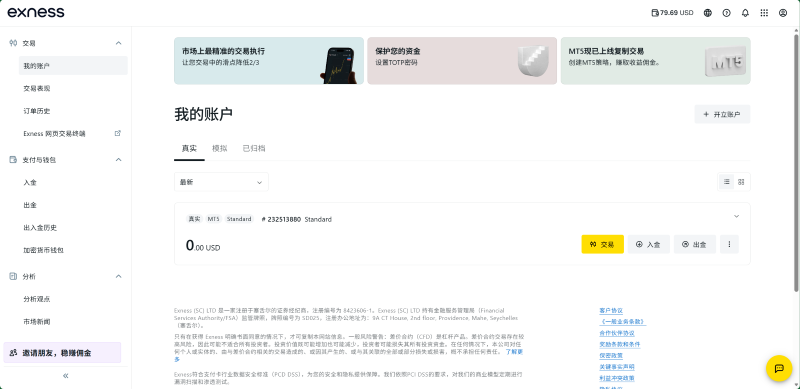Click the account 入金 button
This screenshot has width=800, height=389.
(x=648, y=245)
